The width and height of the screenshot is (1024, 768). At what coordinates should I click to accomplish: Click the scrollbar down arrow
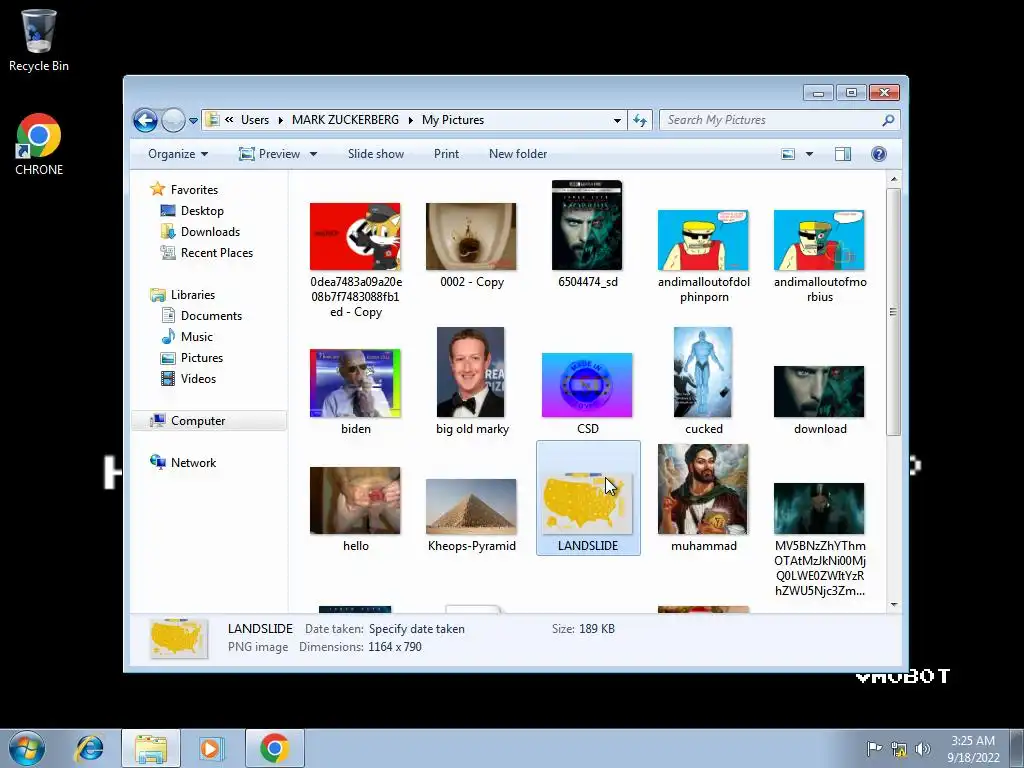[x=893, y=605]
